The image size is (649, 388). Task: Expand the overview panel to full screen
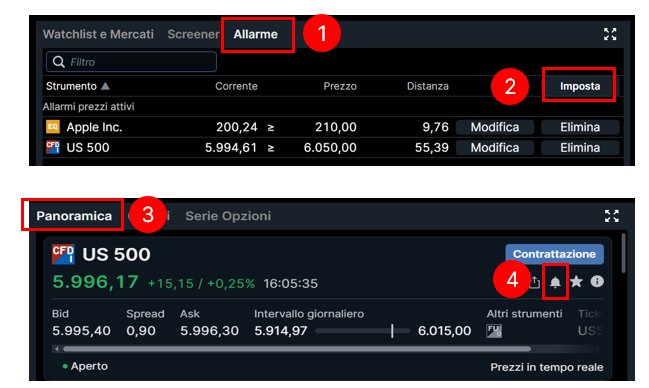click(611, 216)
